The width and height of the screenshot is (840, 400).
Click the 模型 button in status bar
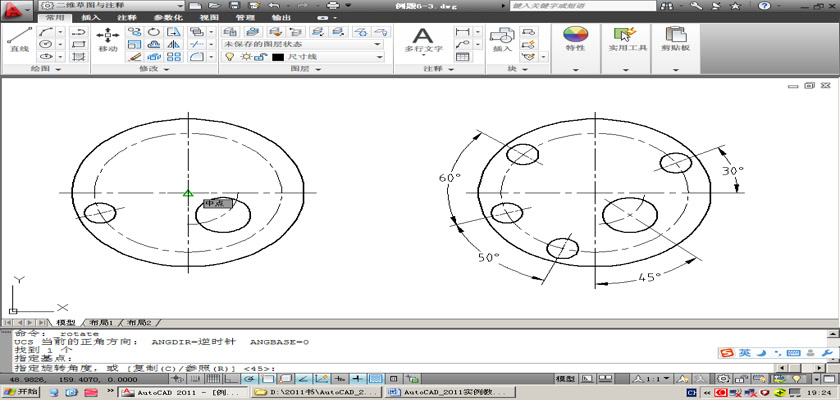pos(565,380)
